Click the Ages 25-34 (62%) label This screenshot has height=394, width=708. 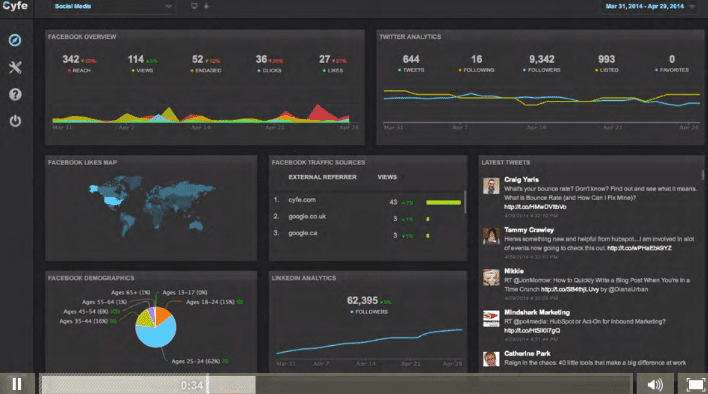(196, 361)
